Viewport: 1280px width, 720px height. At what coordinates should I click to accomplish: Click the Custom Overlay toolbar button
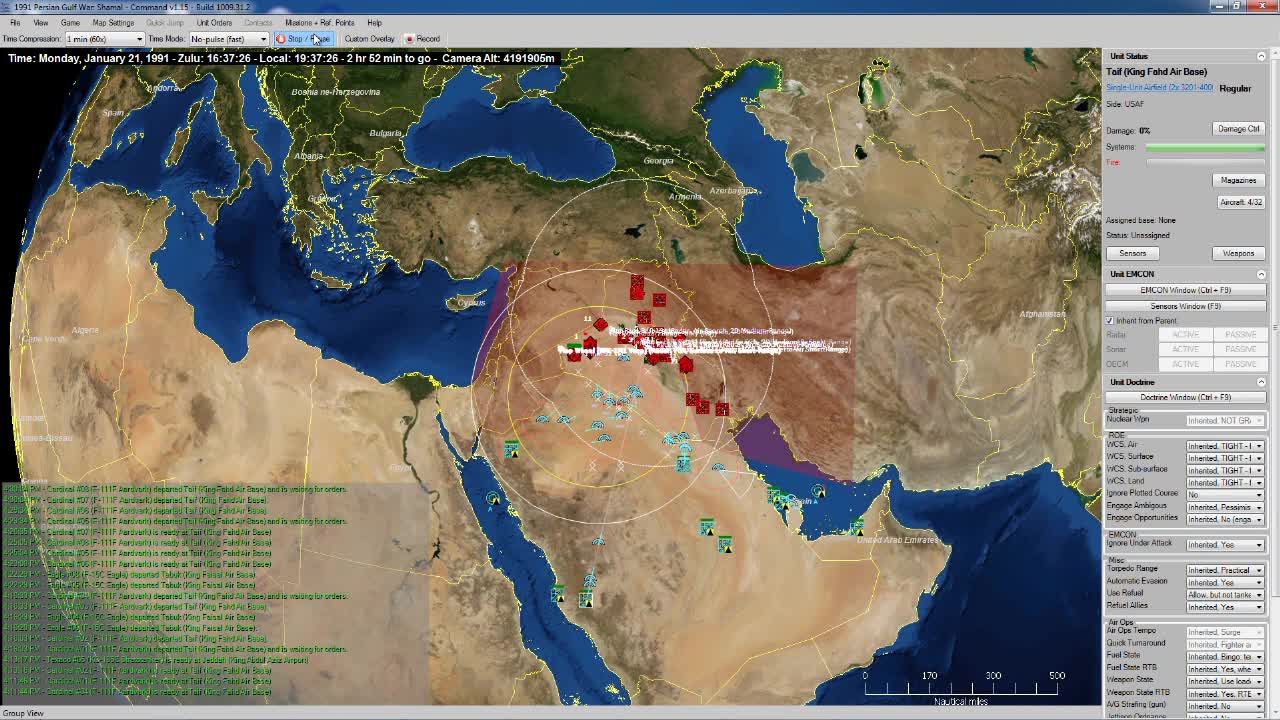pyautogui.click(x=369, y=39)
